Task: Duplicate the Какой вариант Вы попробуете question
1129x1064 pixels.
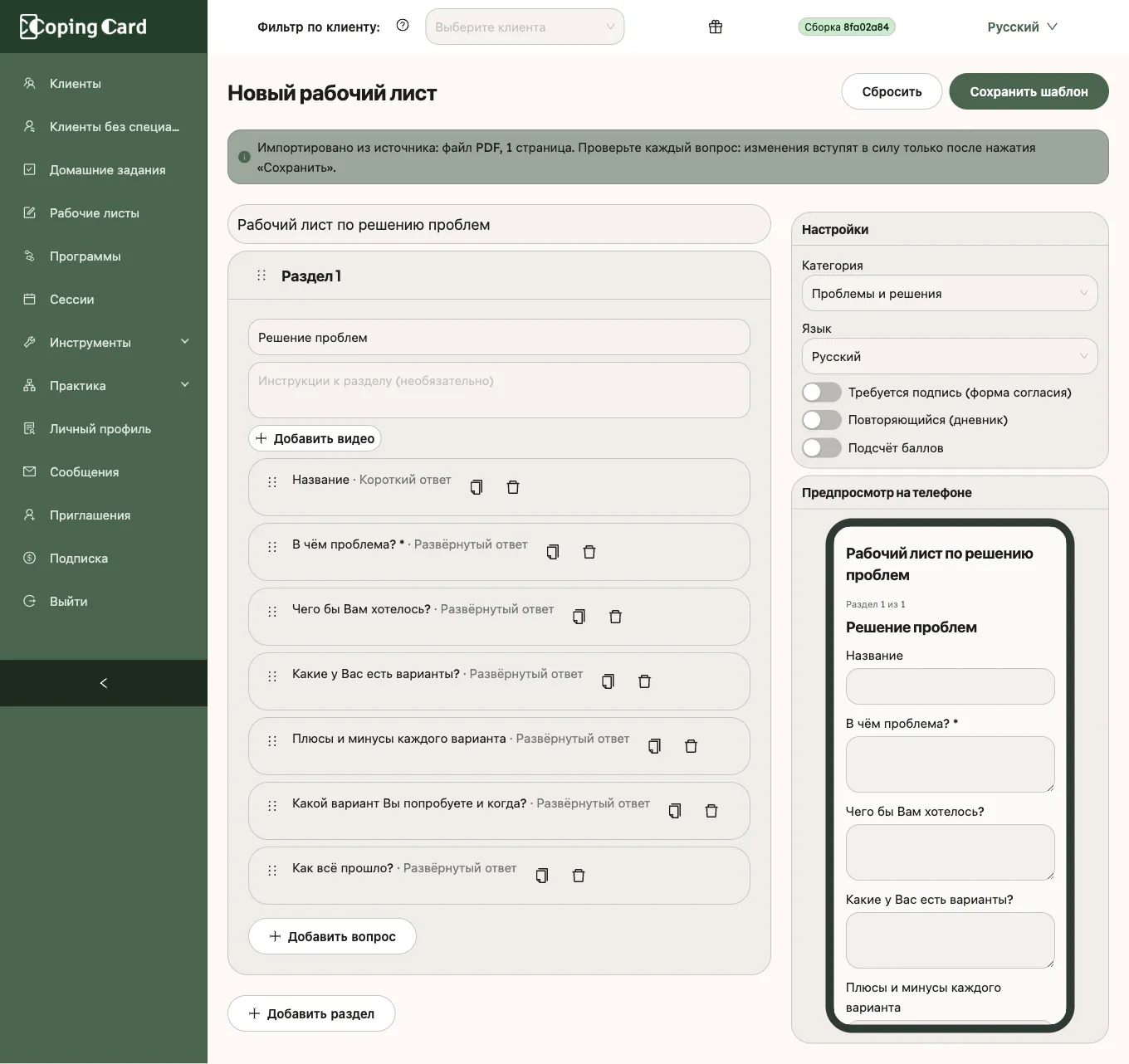Action: (675, 811)
